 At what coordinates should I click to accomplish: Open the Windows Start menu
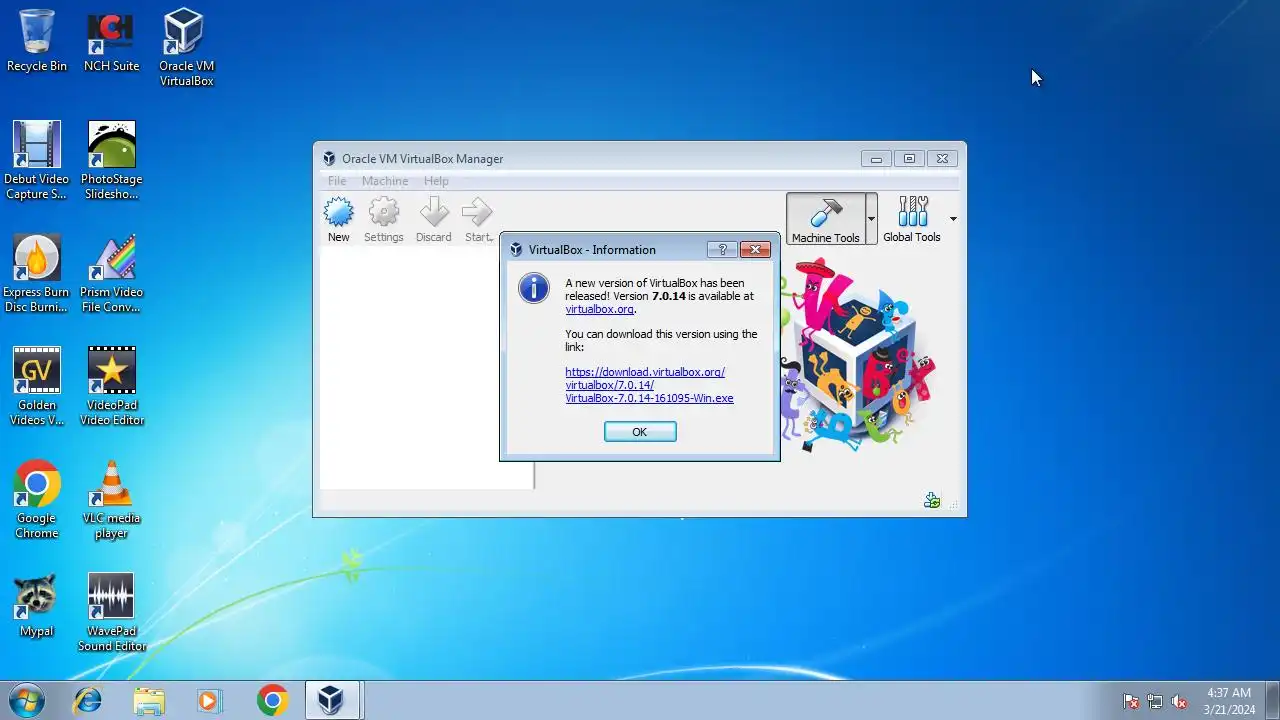[x=26, y=701]
